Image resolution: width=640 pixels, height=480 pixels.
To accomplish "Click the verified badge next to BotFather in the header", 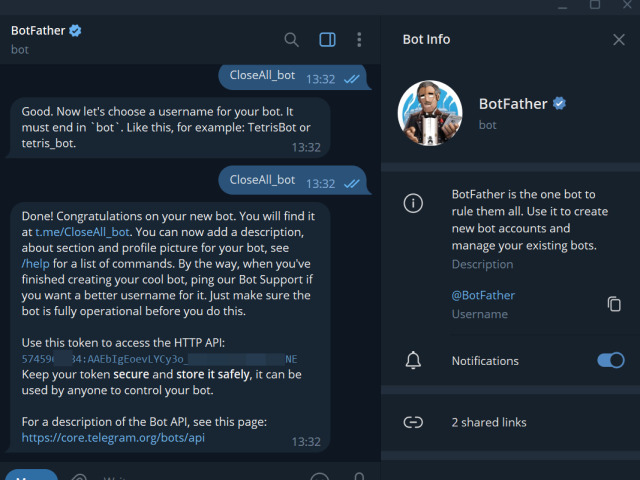I will coord(75,31).
